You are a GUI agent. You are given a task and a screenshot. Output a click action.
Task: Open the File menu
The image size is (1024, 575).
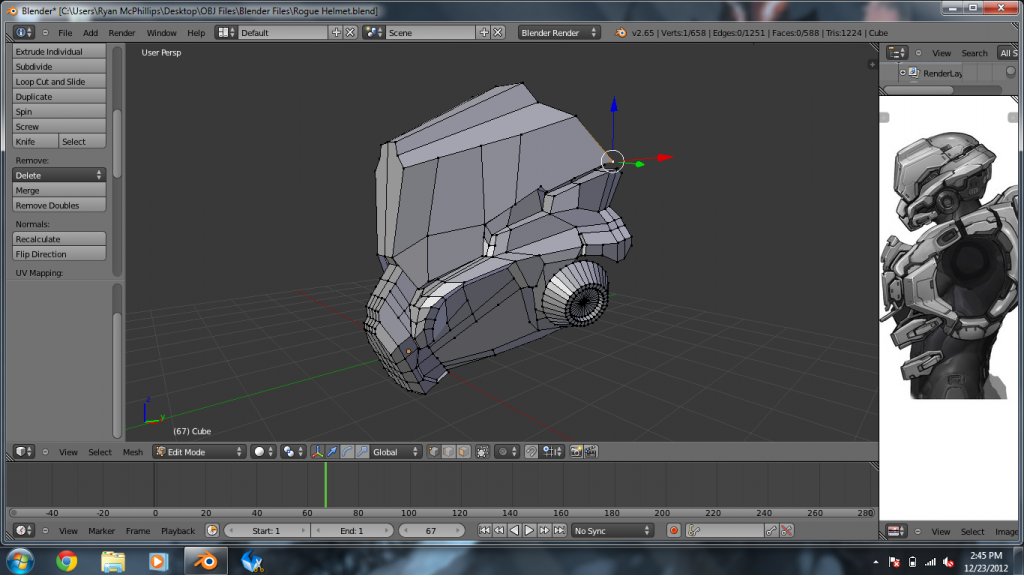[x=65, y=33]
